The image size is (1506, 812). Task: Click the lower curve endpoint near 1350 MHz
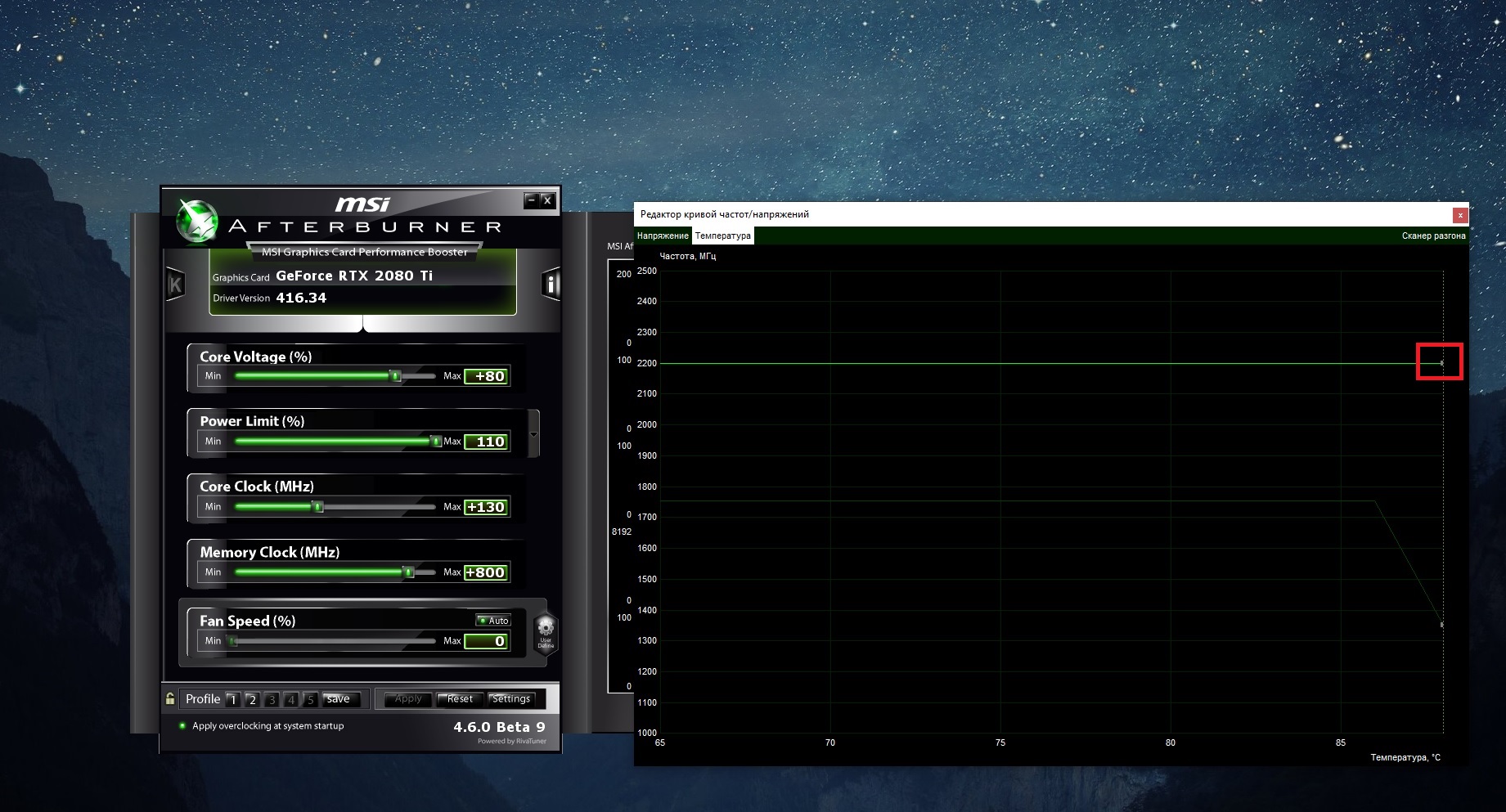1441,625
